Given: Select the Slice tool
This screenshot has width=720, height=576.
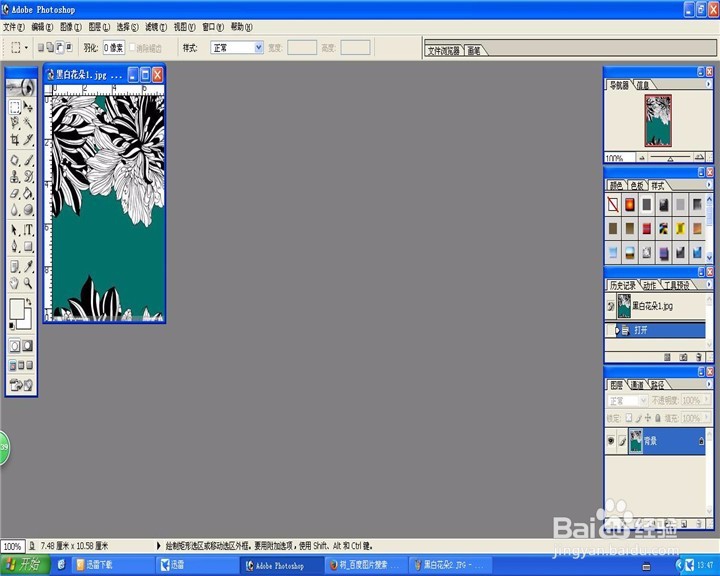Looking at the screenshot, I should point(28,139).
